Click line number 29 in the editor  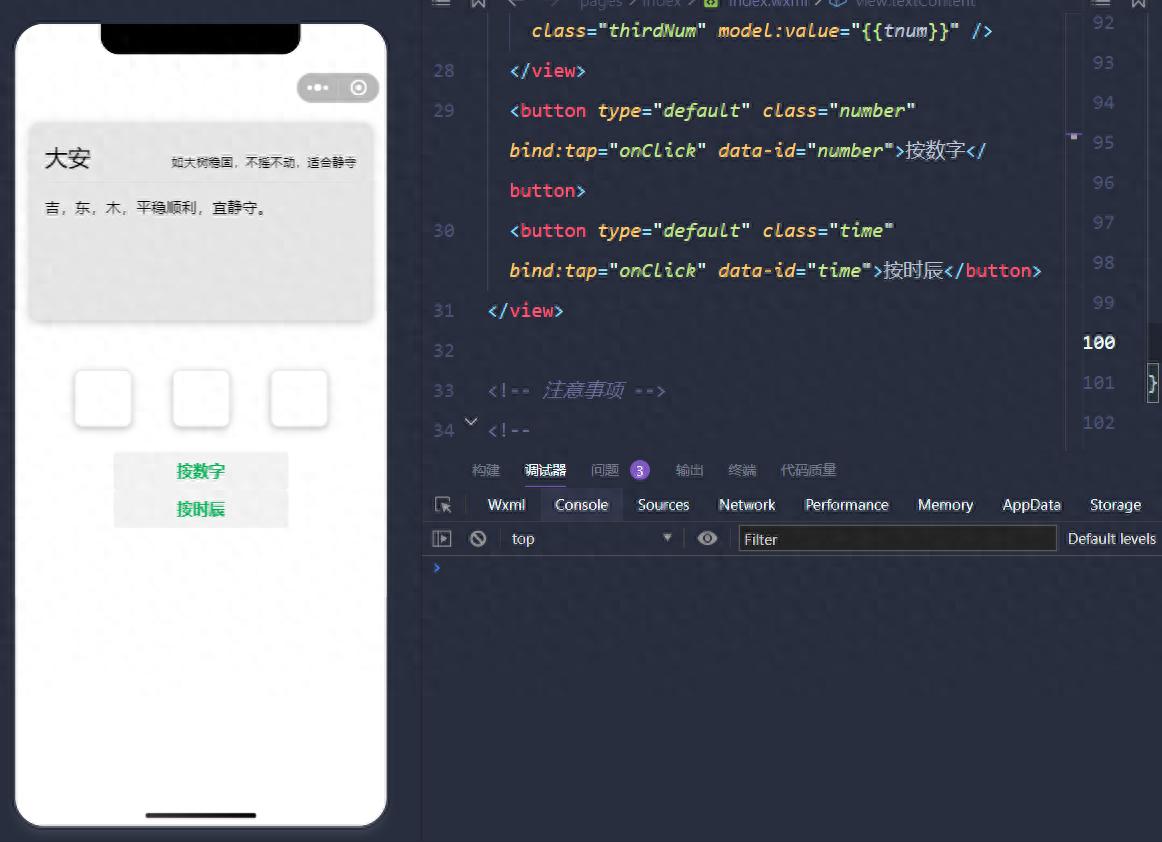[443, 110]
